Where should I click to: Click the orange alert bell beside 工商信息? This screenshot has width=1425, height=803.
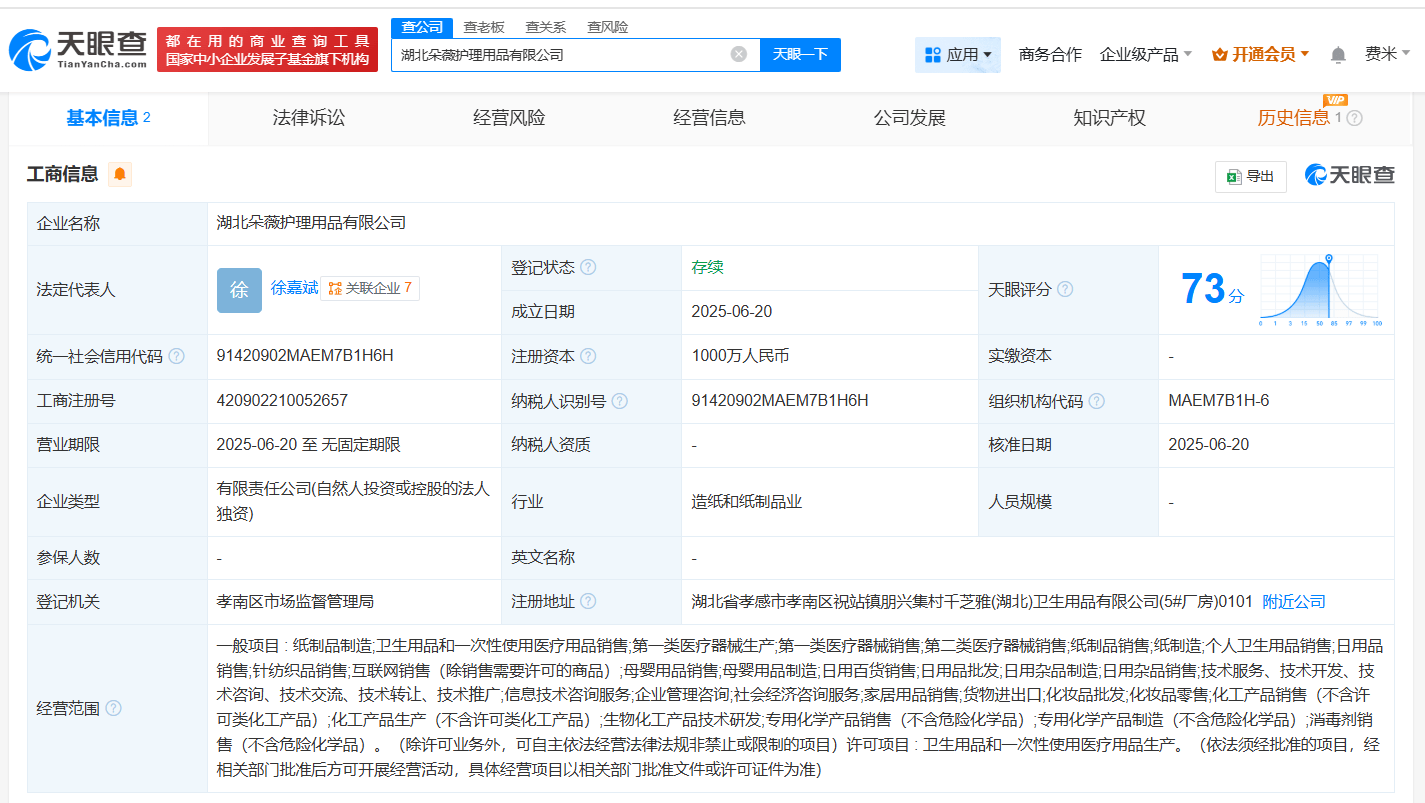[120, 174]
